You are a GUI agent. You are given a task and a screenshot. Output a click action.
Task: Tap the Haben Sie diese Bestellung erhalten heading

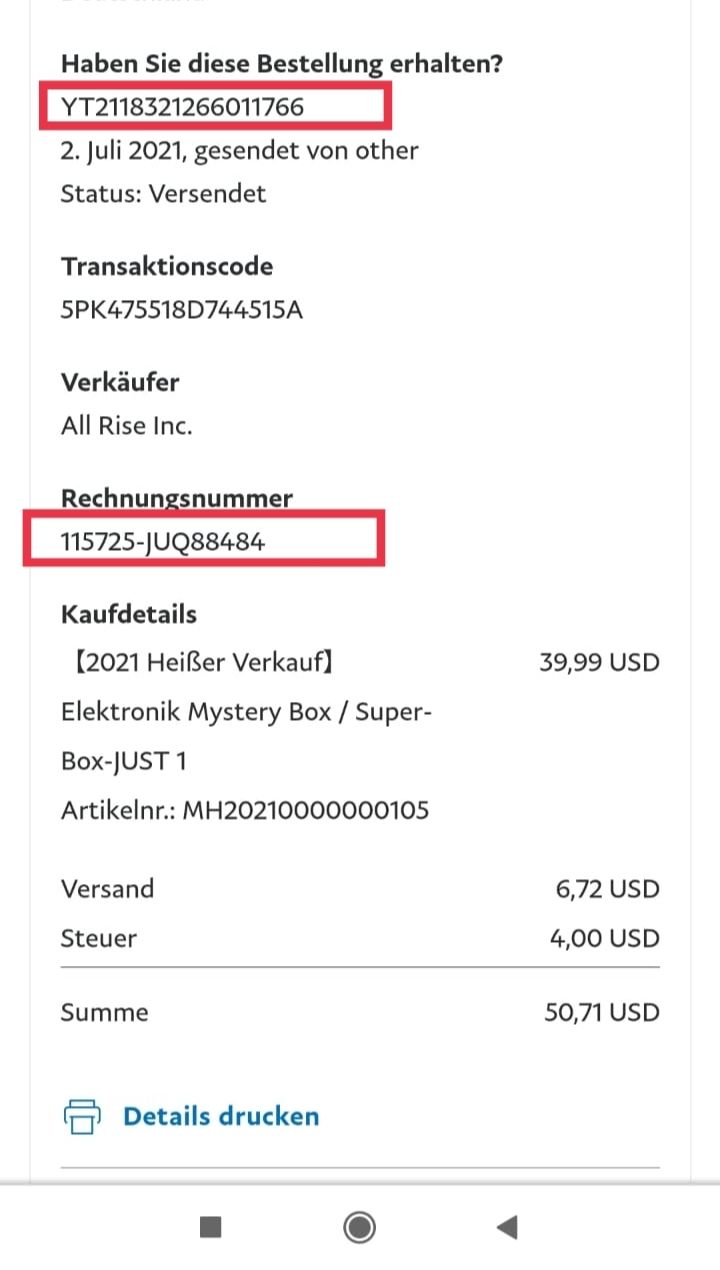tap(282, 63)
